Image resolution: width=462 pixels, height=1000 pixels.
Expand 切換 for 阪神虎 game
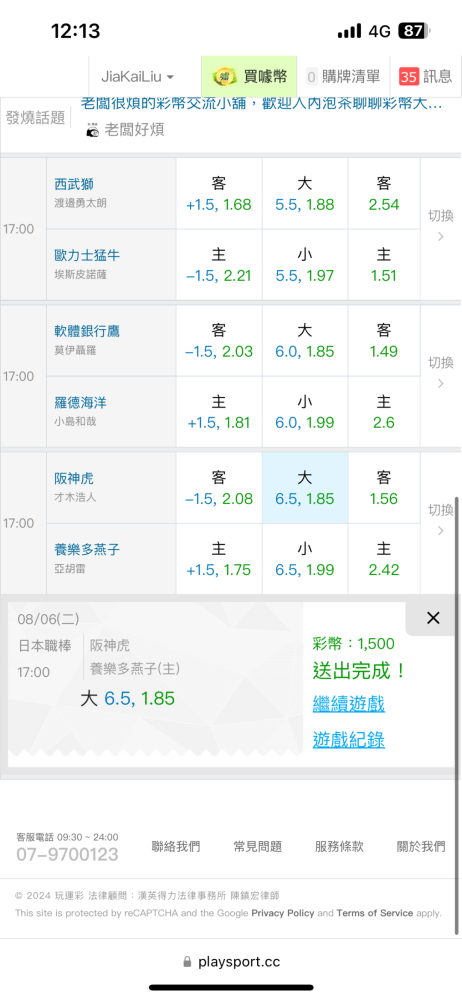click(440, 520)
